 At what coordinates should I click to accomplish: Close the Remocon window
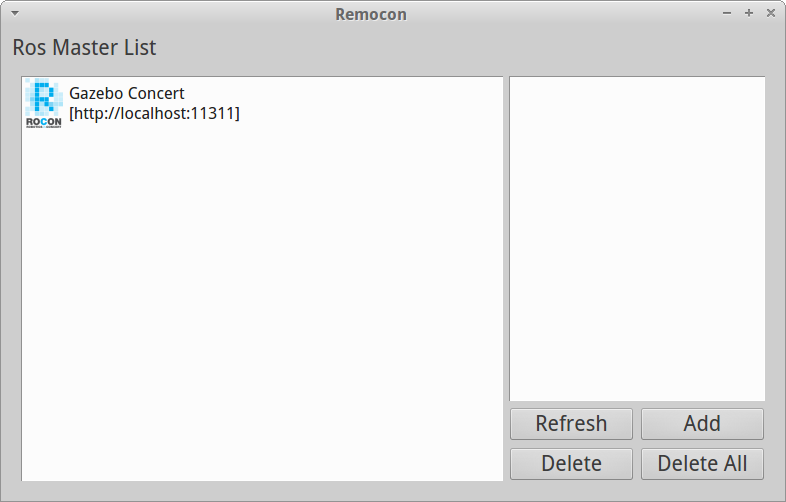click(770, 14)
